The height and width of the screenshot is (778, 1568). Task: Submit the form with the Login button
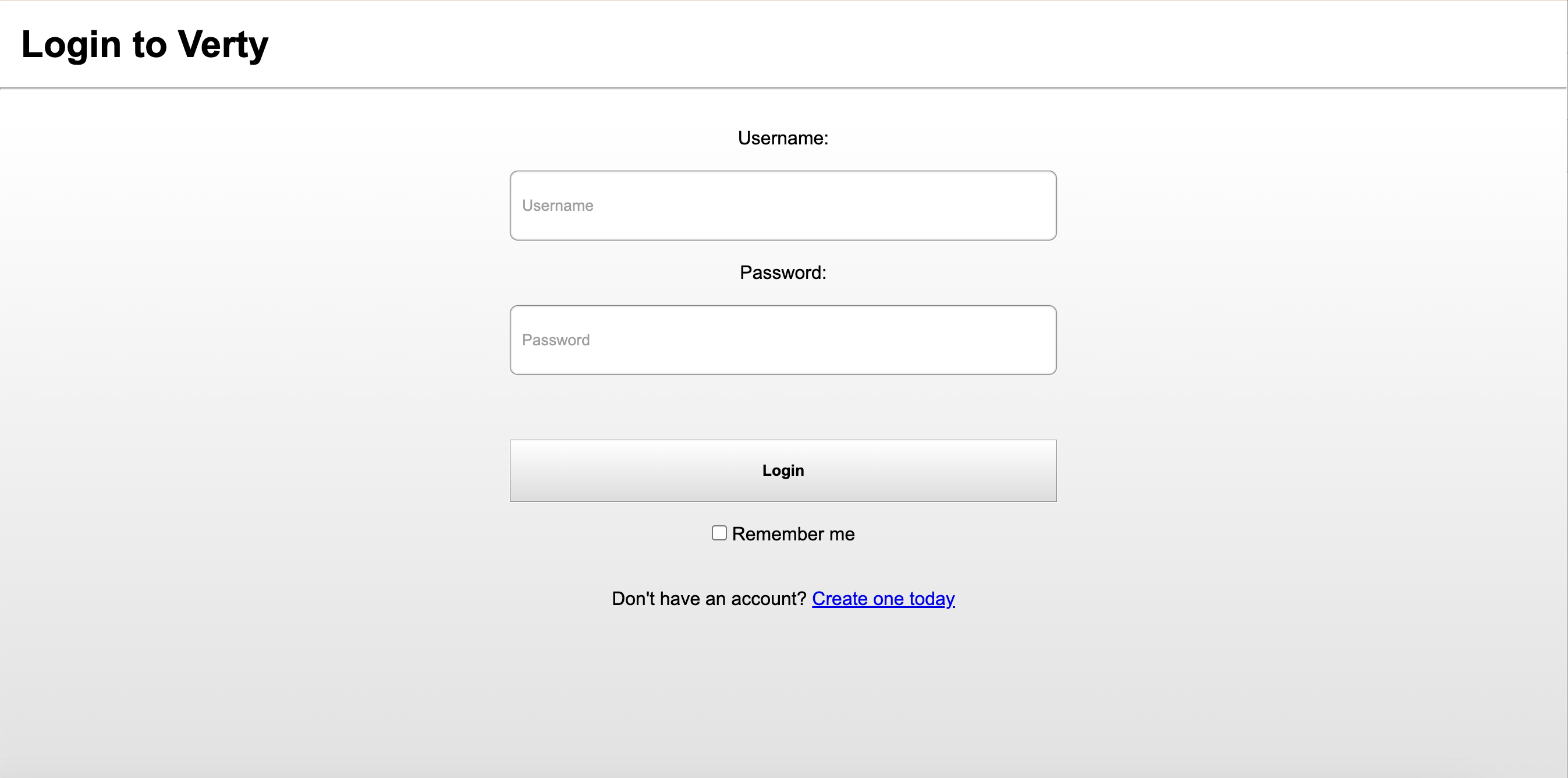click(783, 471)
